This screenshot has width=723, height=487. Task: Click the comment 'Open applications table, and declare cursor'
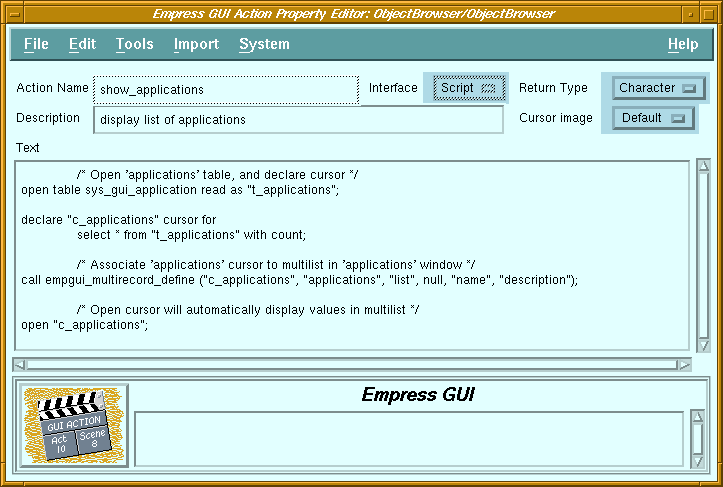[218, 175]
